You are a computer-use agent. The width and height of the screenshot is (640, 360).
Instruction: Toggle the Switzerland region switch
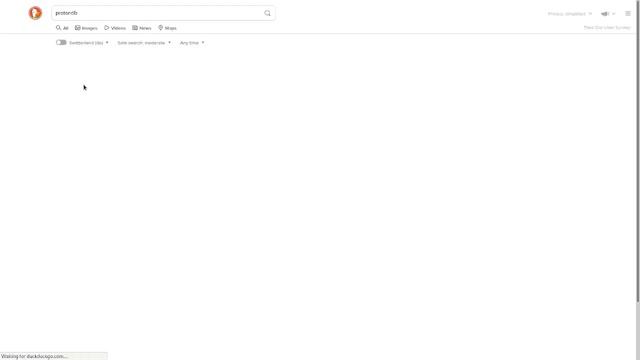[x=61, y=42]
